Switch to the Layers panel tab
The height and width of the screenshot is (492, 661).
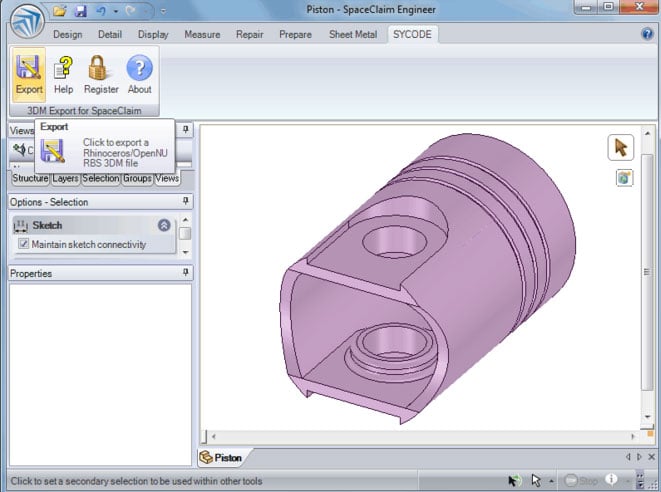click(65, 179)
